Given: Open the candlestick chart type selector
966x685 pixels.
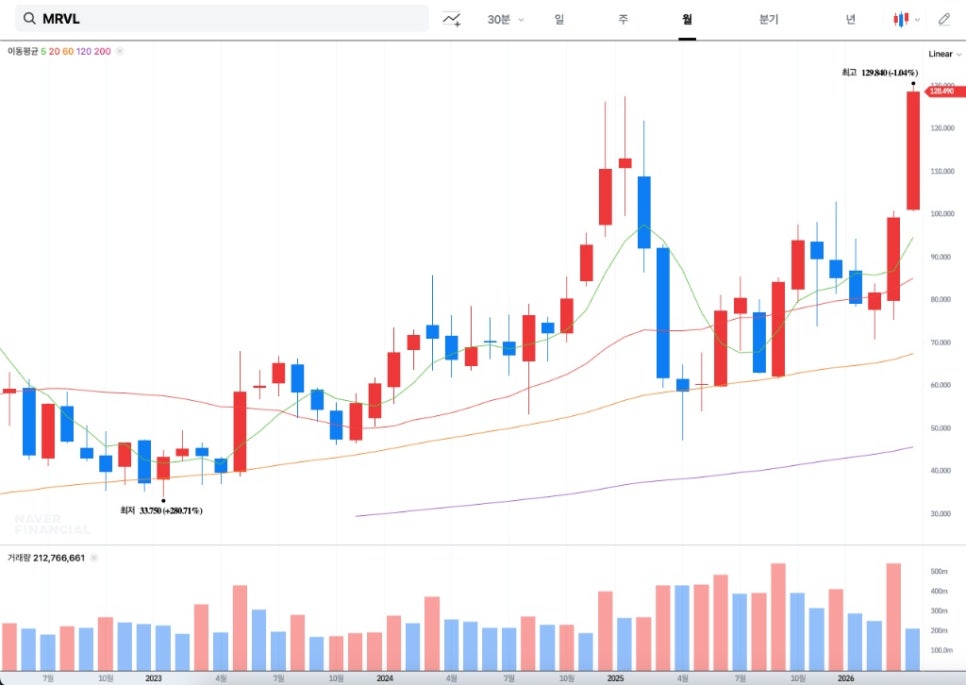Looking at the screenshot, I should click(x=900, y=19).
